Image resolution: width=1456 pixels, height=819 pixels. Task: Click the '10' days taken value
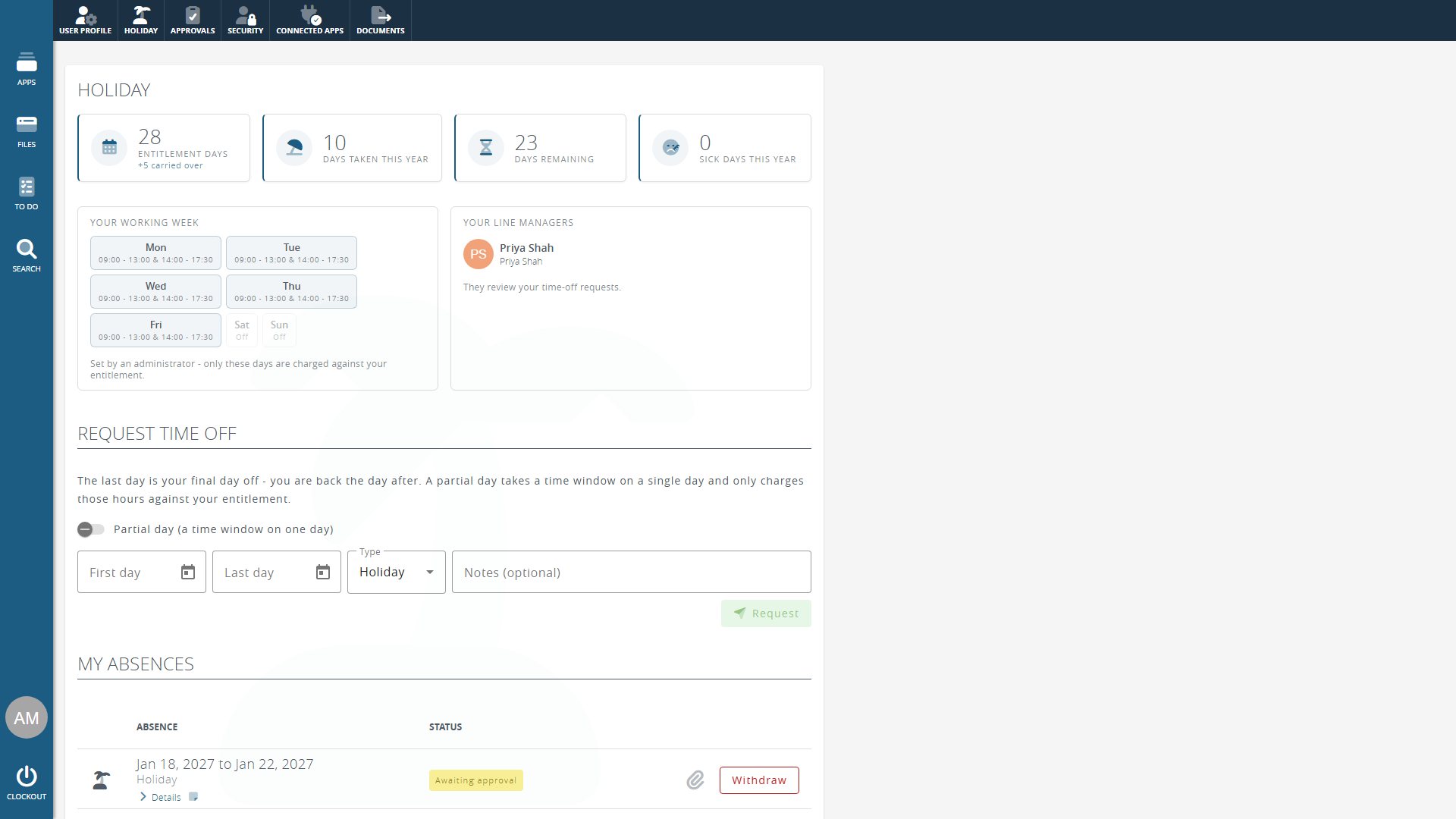(x=334, y=143)
